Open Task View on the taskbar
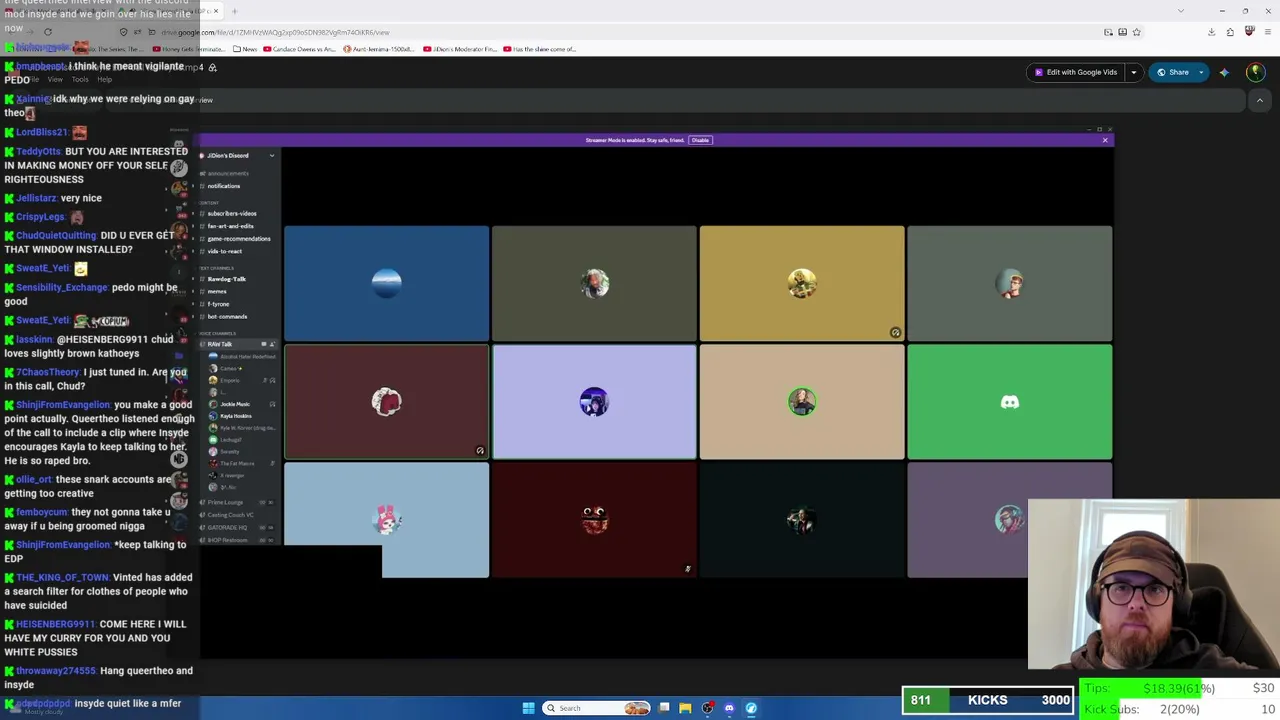This screenshot has height=720, width=1280. [664, 708]
